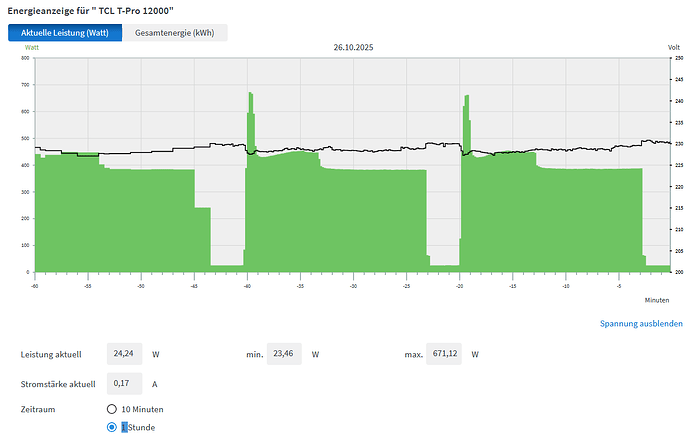Switch to the Gesamtenergie (kWh) tab

[174, 33]
